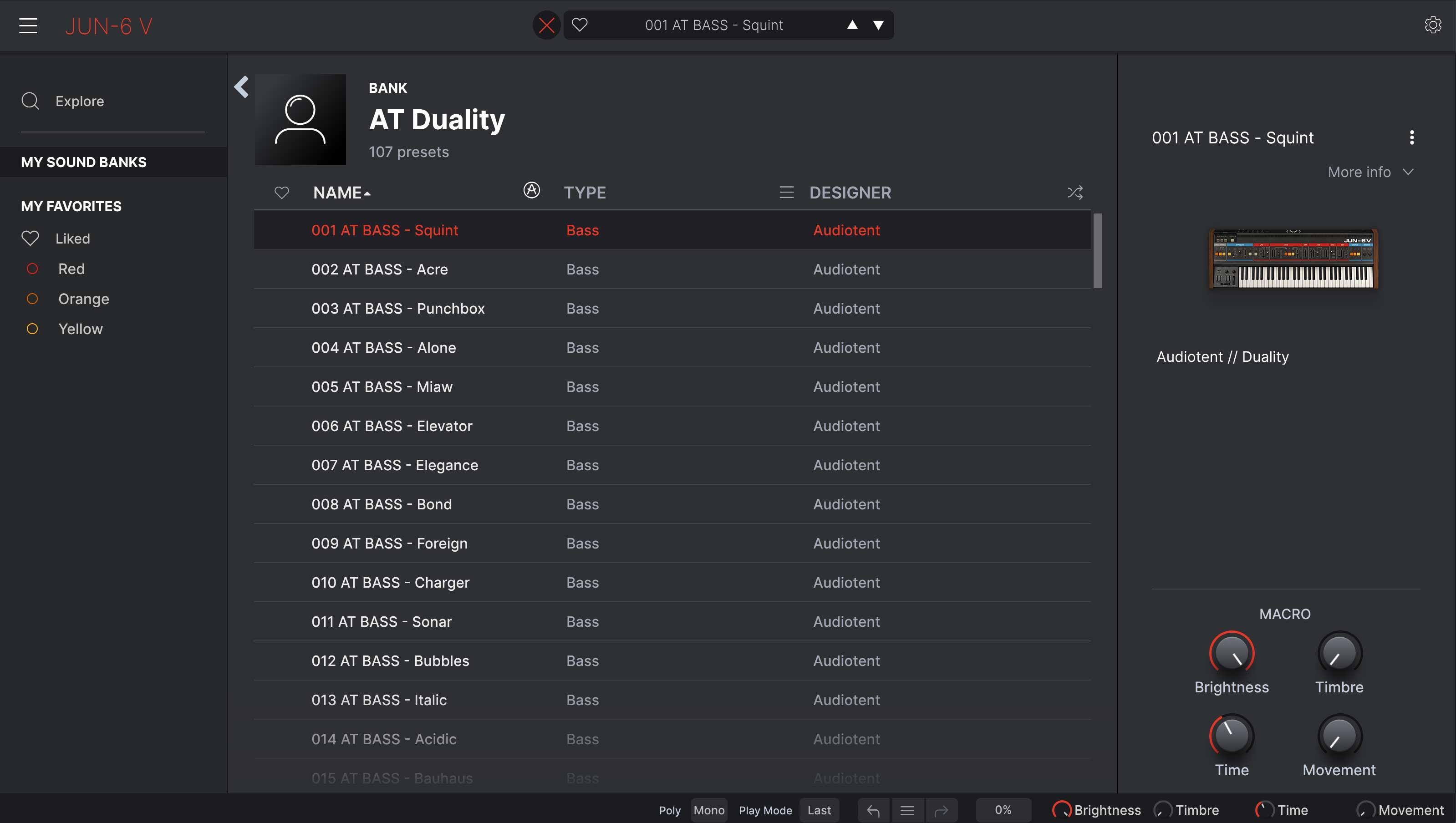Toggle Mono voice mode

pos(709,811)
